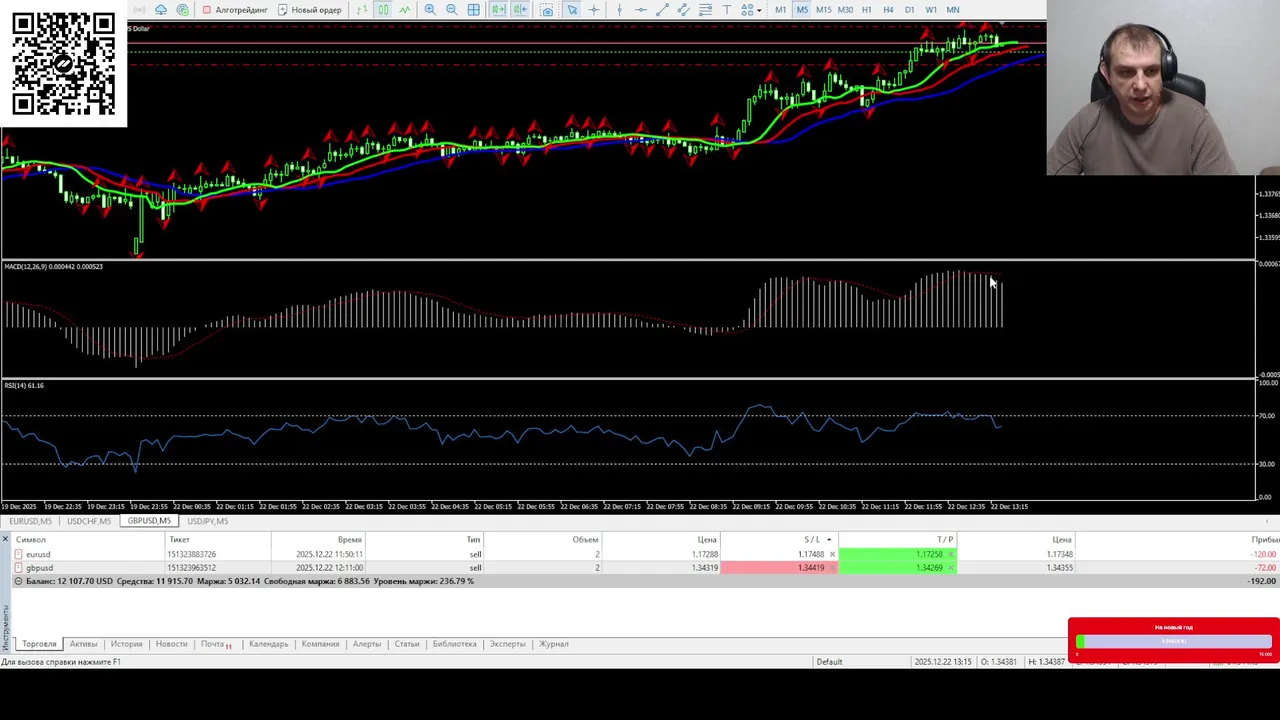Viewport: 1280px width, 720px height.
Task: Set timeframe to M5
Action: click(x=802, y=9)
